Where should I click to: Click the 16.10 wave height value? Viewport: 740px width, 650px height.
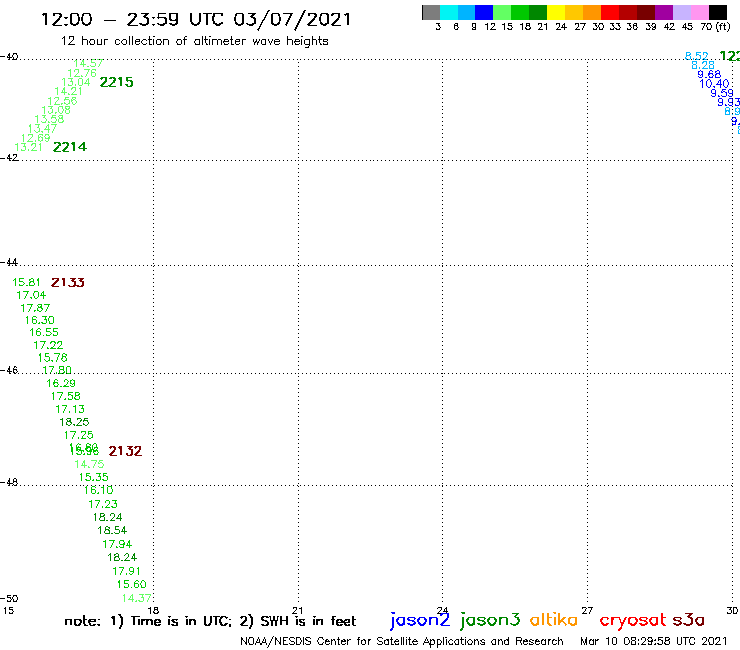coord(99,490)
